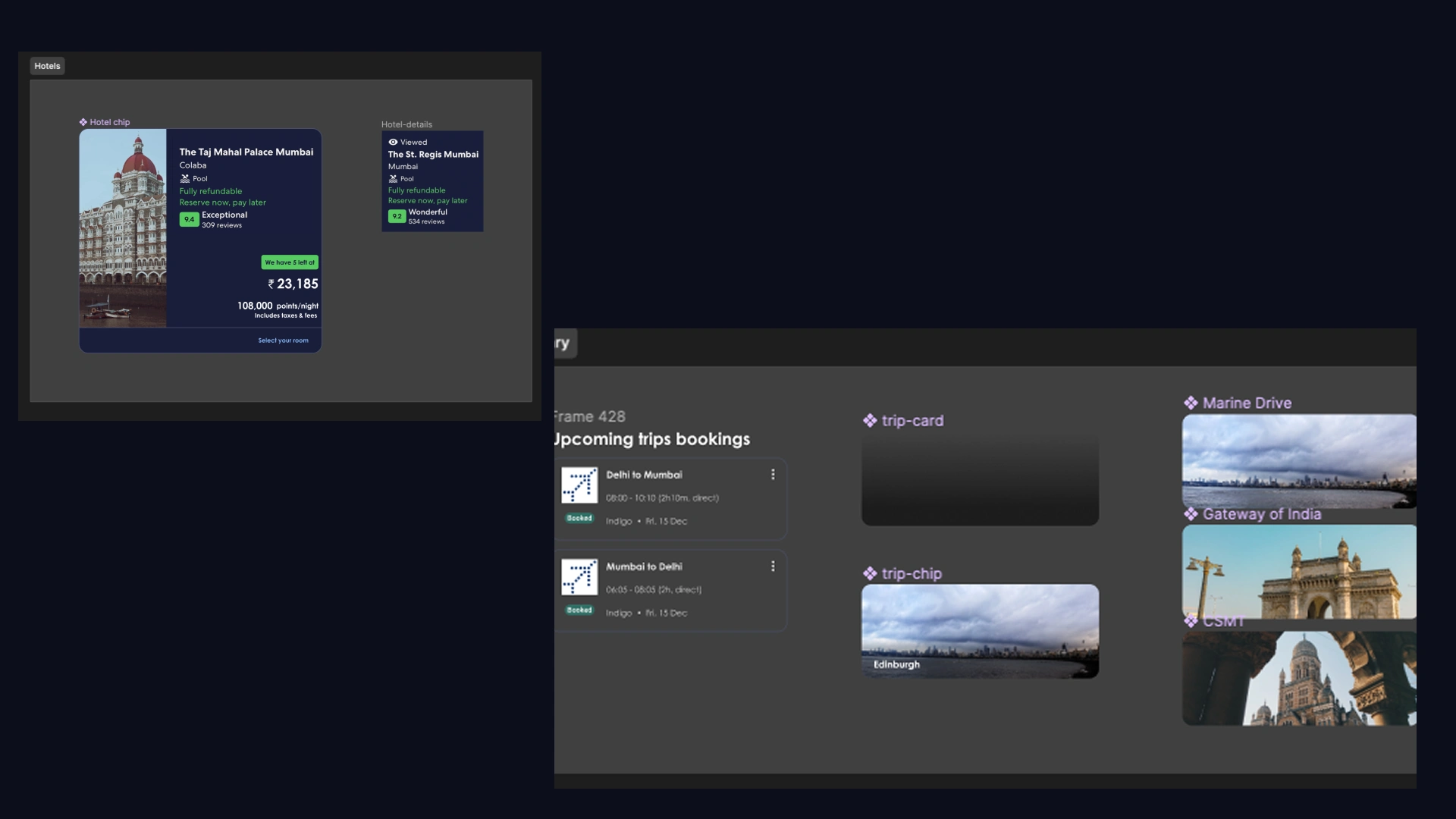1456x819 pixels.
Task: Click the trip-card component diamond icon
Action: (870, 421)
